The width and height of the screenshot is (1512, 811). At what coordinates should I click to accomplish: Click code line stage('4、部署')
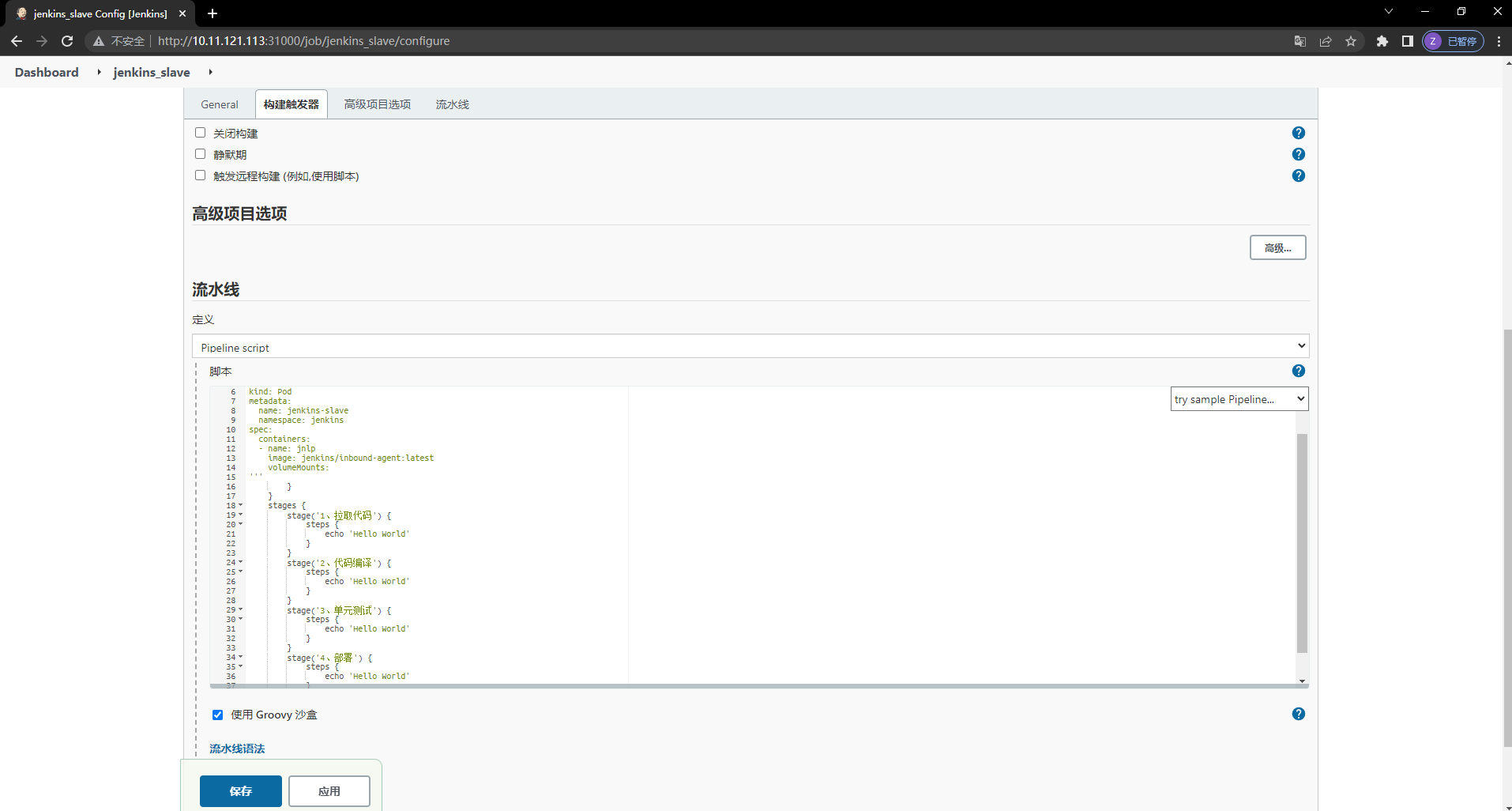[x=329, y=658]
